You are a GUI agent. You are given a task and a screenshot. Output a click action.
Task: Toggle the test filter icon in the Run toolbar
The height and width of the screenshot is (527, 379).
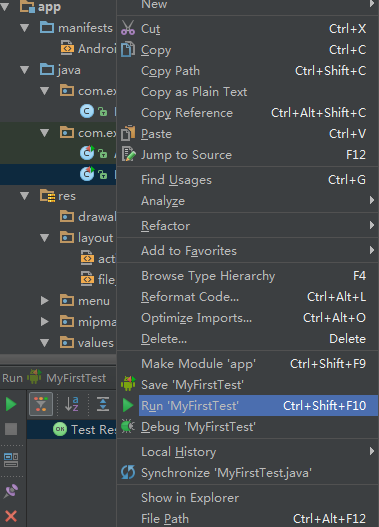tap(41, 404)
